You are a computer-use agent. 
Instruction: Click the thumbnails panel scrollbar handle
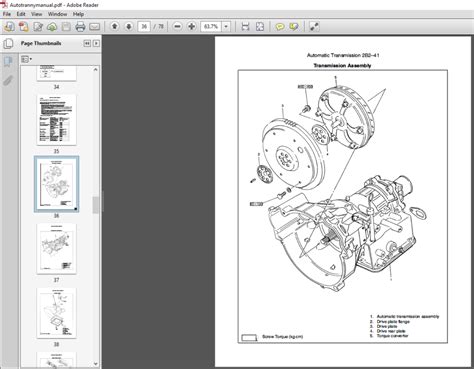tap(96, 205)
